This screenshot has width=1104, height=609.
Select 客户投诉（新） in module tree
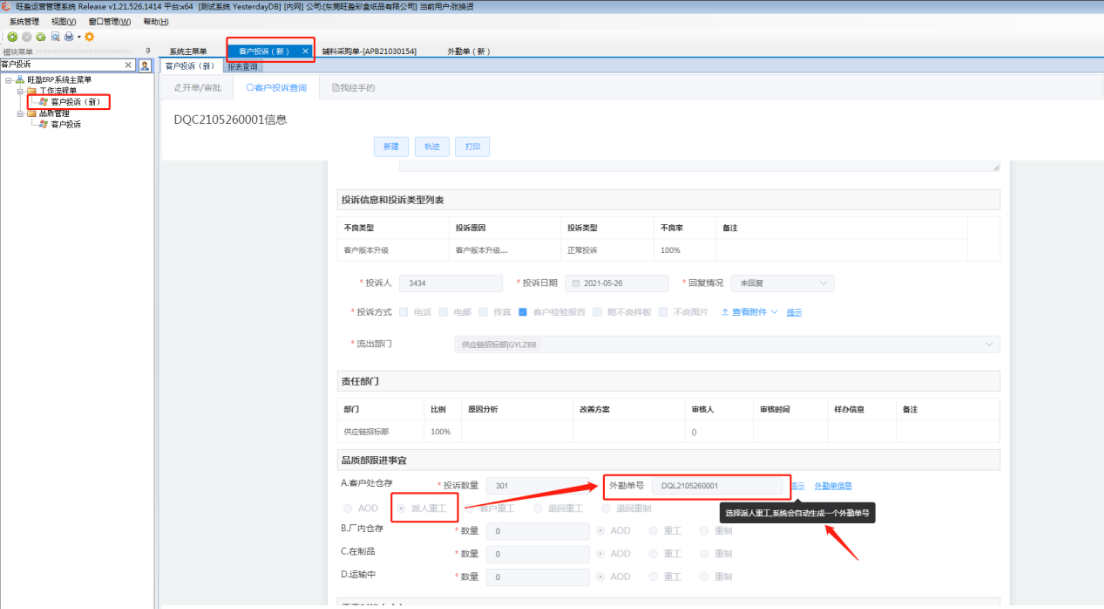(75, 102)
